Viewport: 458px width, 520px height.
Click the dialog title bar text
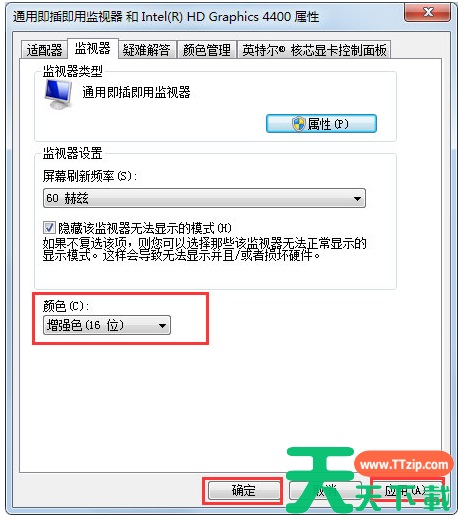(166, 17)
